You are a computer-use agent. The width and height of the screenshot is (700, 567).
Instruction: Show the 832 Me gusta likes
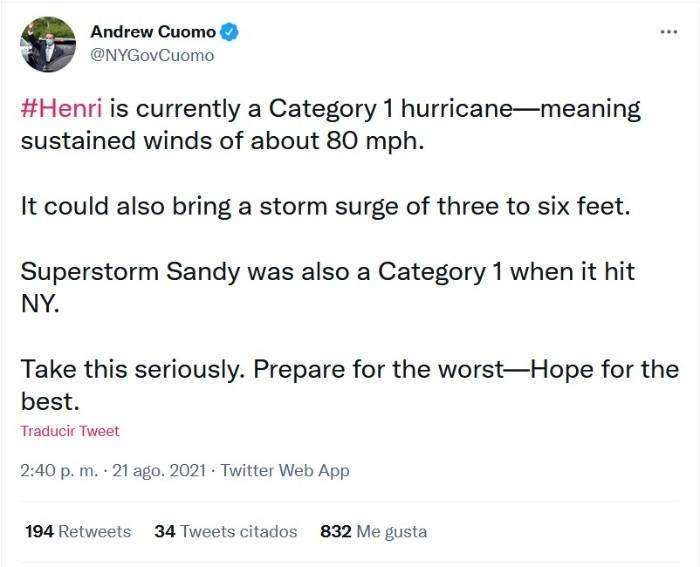pyautogui.click(x=373, y=531)
